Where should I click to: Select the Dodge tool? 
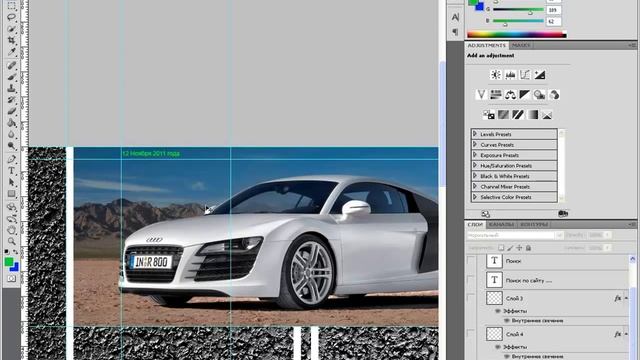11,146
